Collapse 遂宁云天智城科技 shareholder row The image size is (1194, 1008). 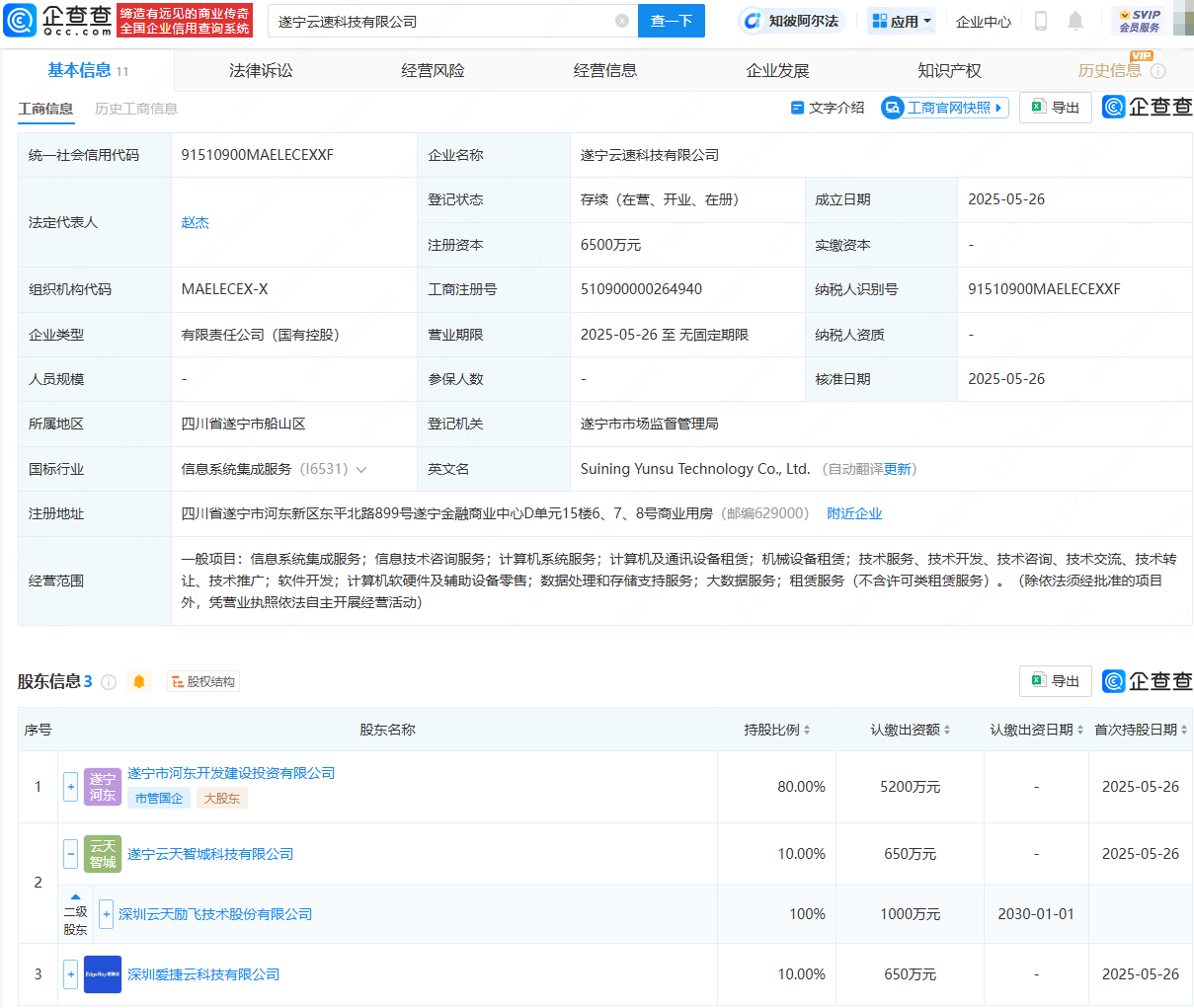coord(70,854)
